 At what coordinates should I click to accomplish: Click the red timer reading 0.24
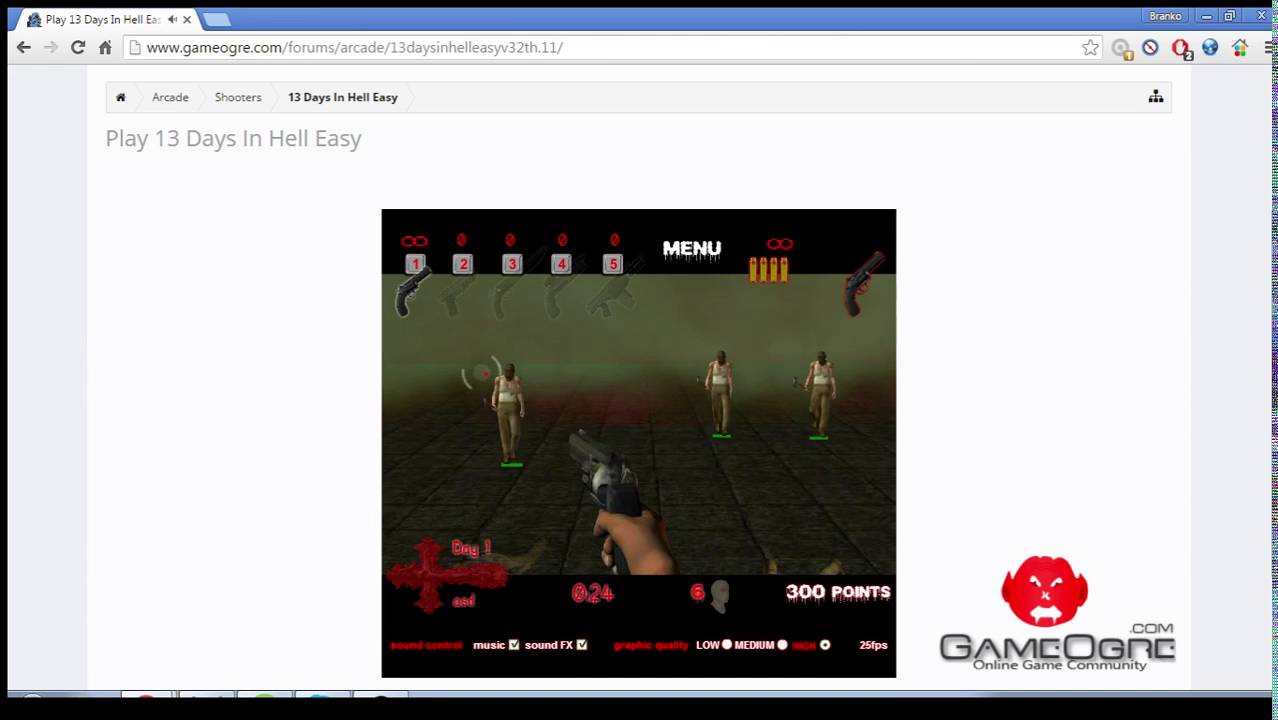pyautogui.click(x=592, y=593)
